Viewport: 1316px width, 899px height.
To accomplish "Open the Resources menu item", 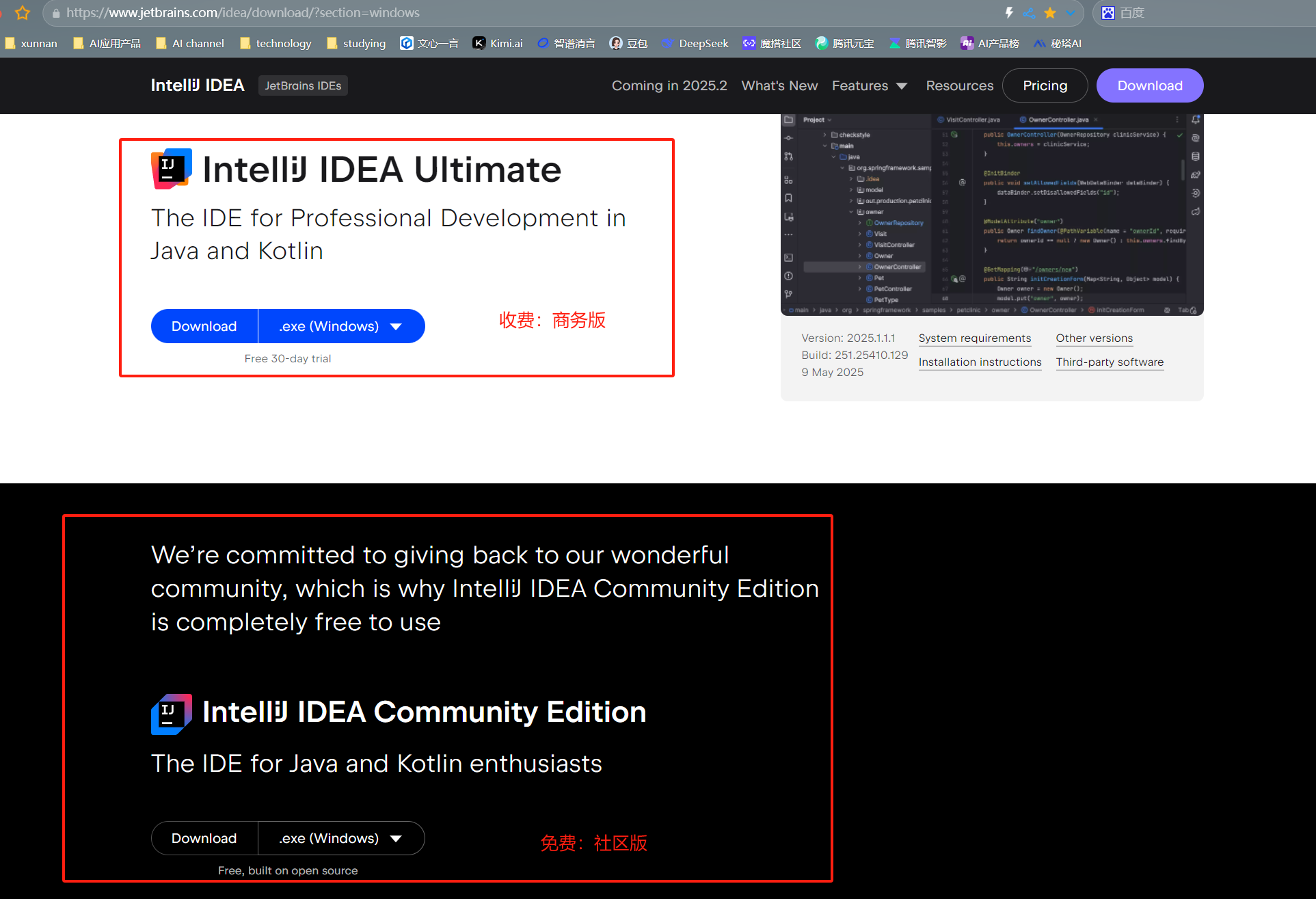I will [959, 85].
